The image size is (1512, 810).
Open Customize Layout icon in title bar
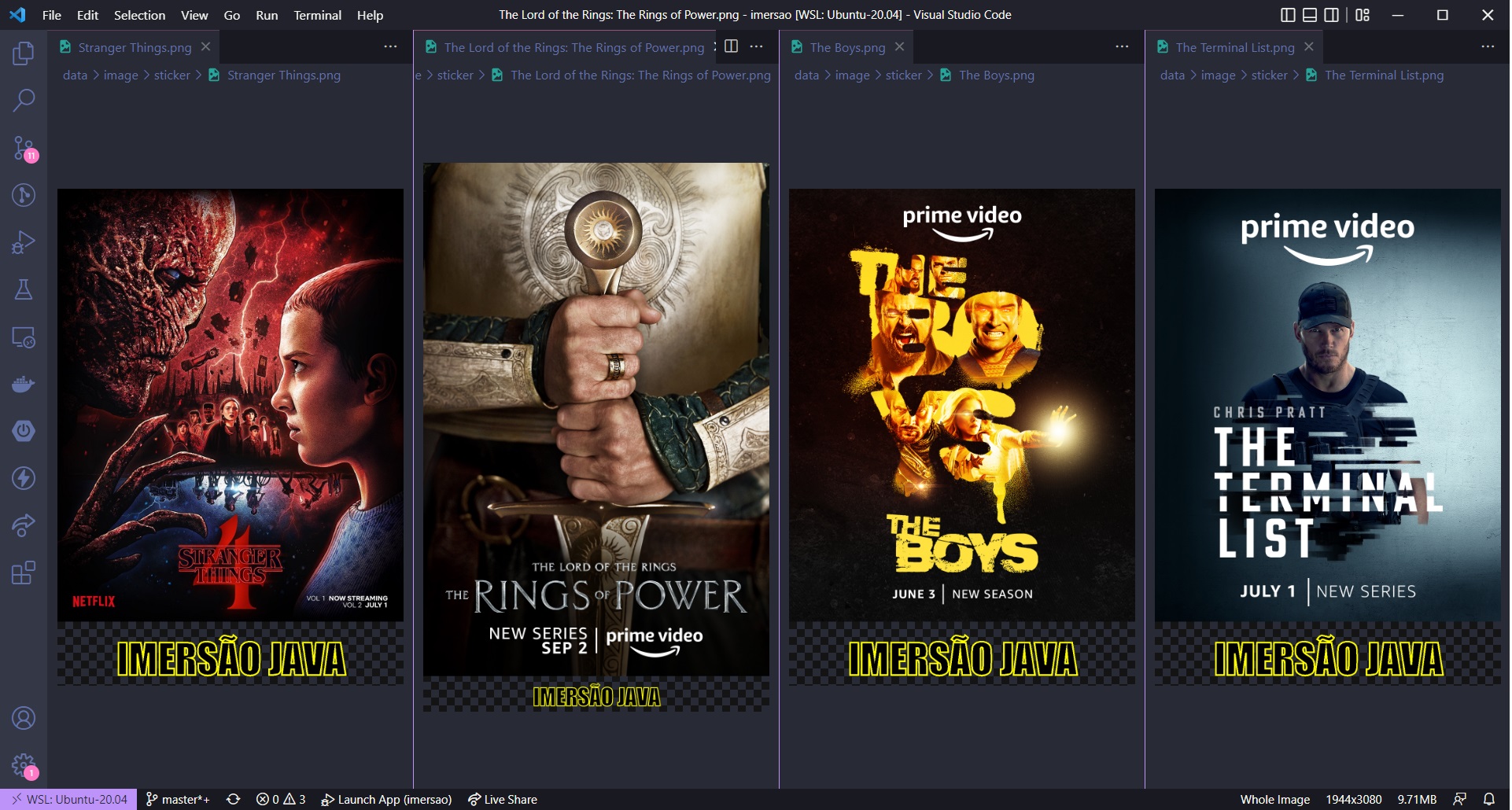[1363, 15]
